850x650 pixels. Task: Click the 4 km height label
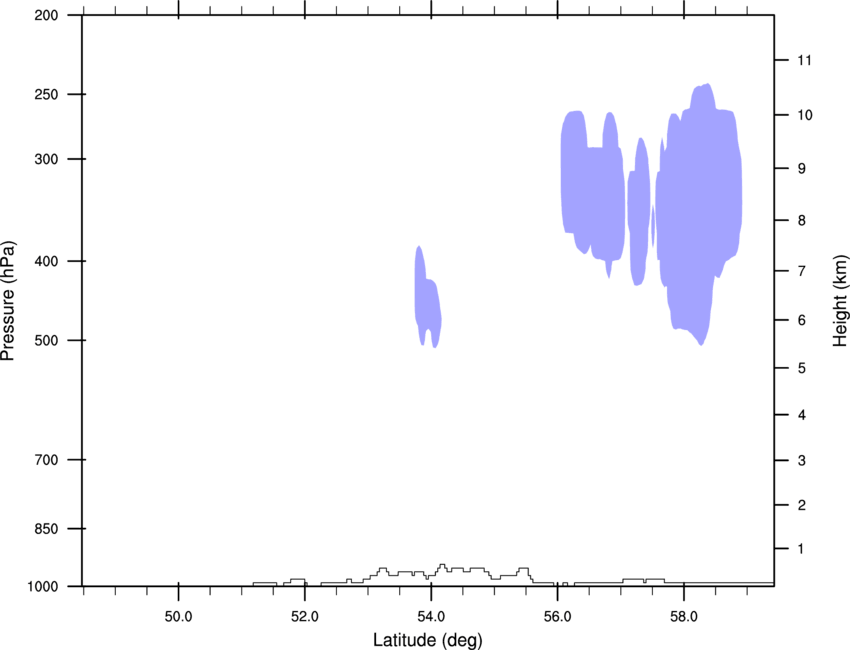[x=802, y=415]
